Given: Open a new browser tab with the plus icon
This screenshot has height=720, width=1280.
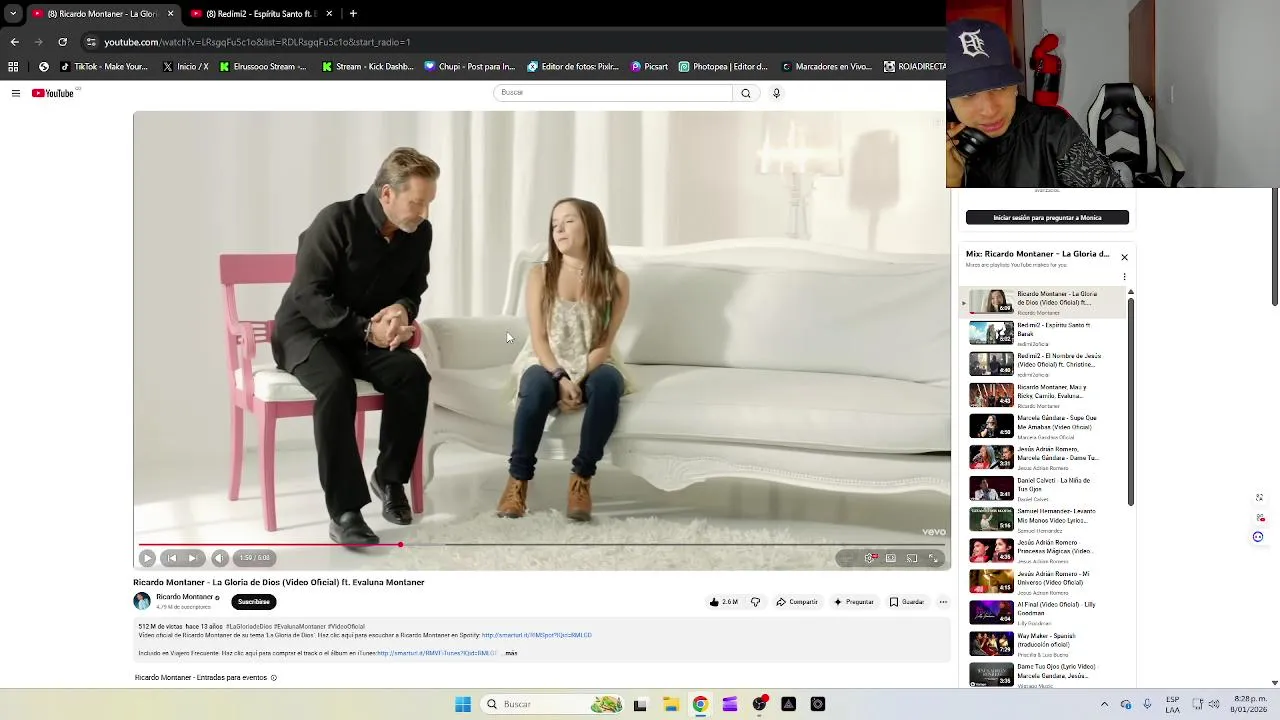Looking at the screenshot, I should 353,14.
